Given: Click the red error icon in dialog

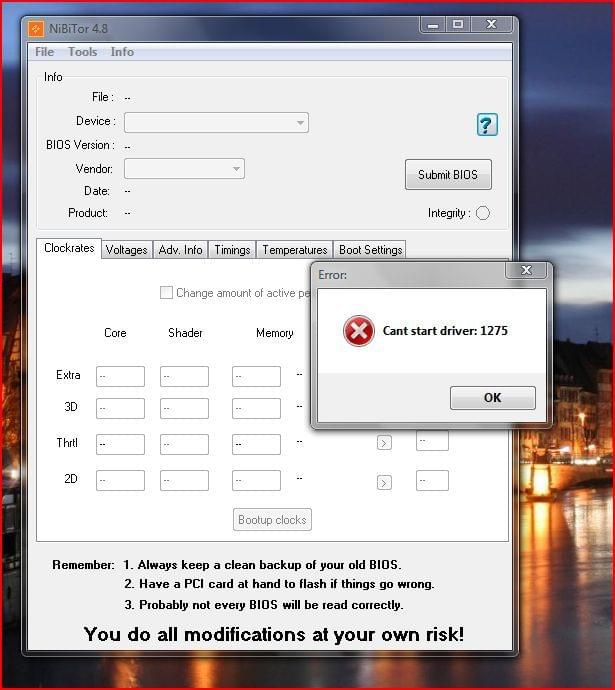Looking at the screenshot, I should coord(359,331).
